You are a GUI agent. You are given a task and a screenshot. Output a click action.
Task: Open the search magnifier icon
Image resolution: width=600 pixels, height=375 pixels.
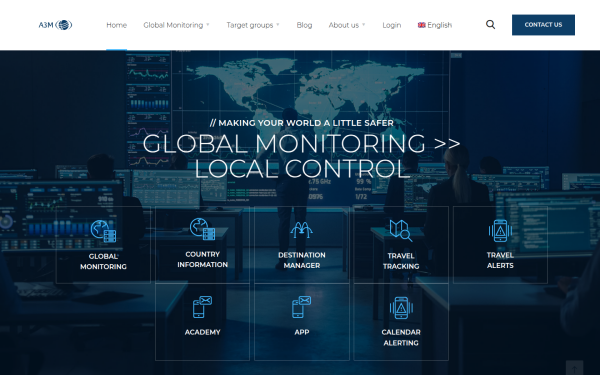(491, 25)
